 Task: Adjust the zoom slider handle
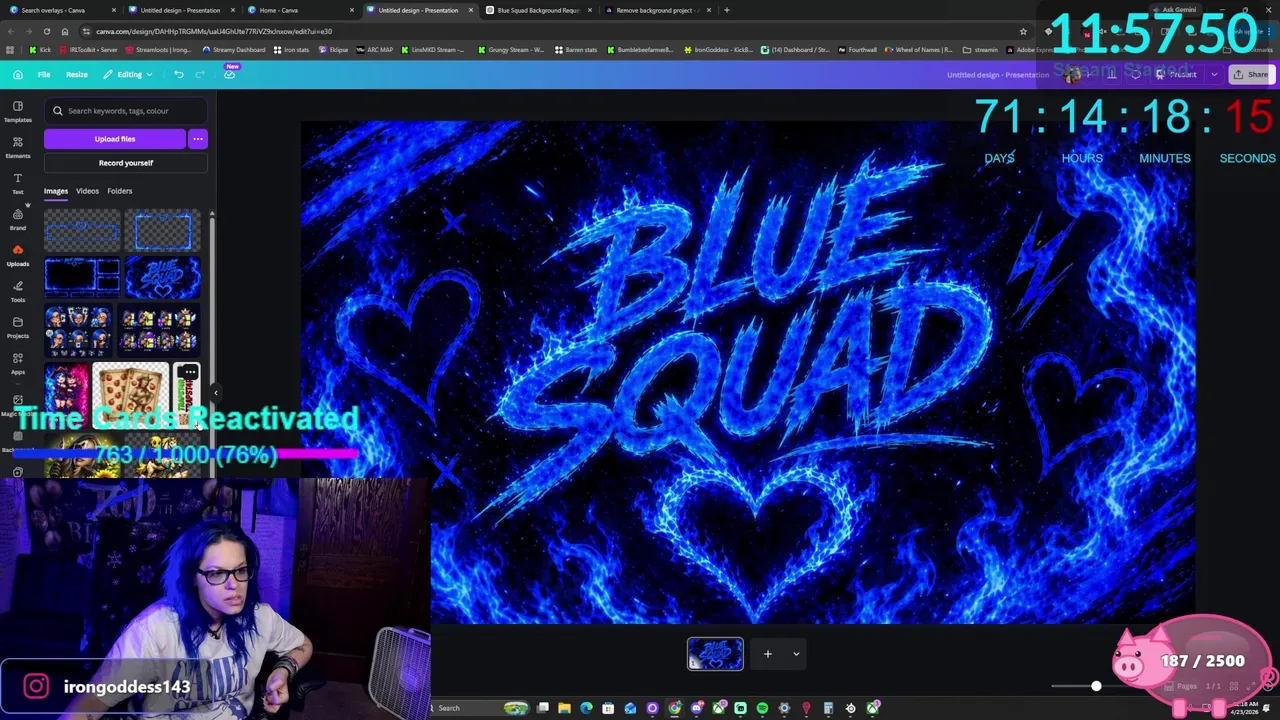(x=1096, y=686)
